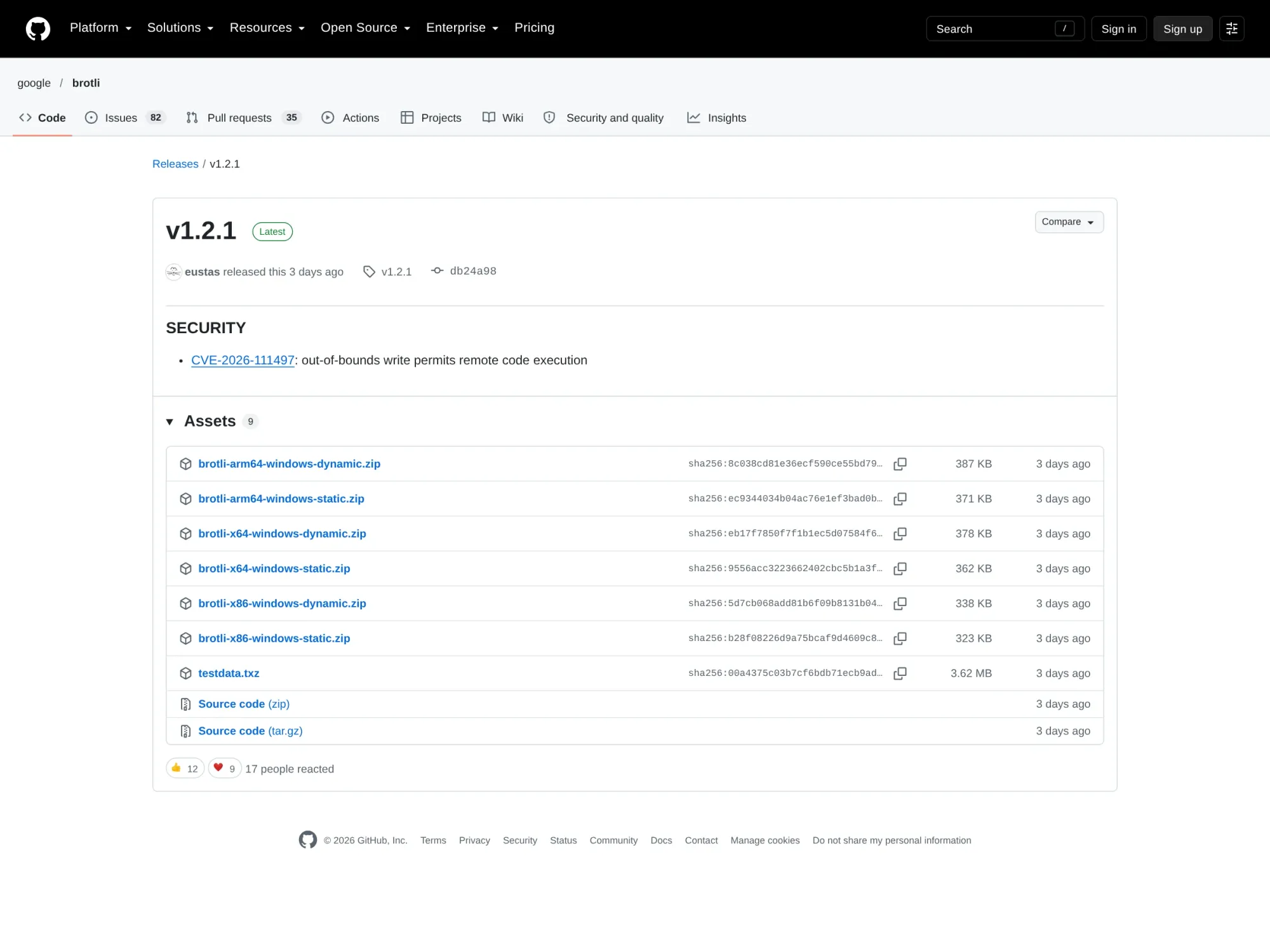This screenshot has width=1270, height=952.
Task: Copy sha256 for brotli-x86-windows-static.zip
Action: (x=900, y=638)
